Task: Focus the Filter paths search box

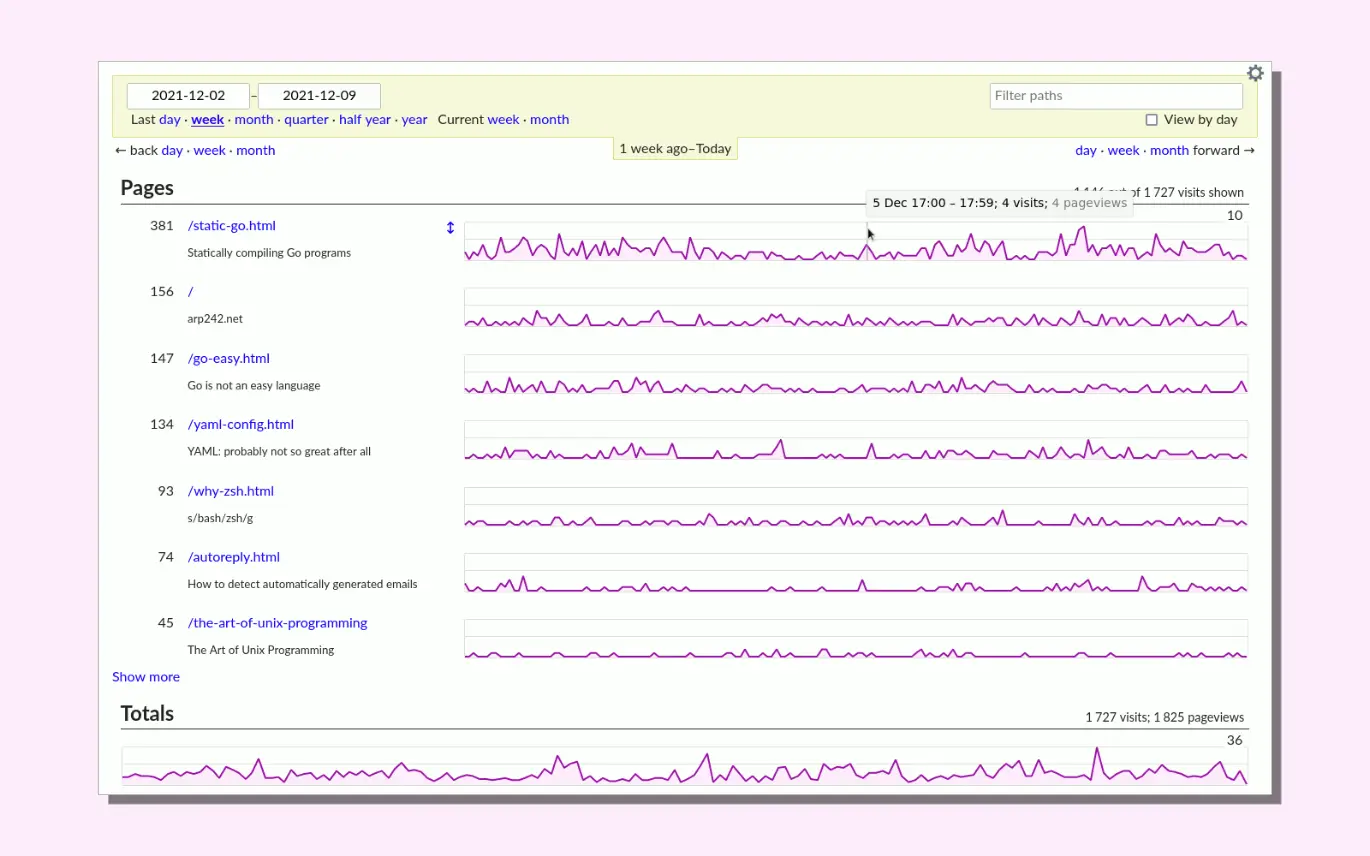Action: point(1115,96)
